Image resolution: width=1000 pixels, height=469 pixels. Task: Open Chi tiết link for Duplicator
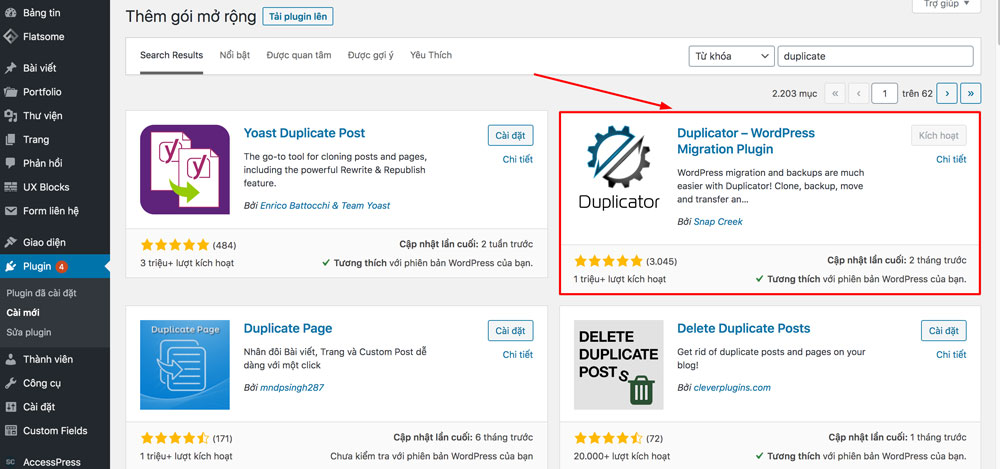(952, 160)
